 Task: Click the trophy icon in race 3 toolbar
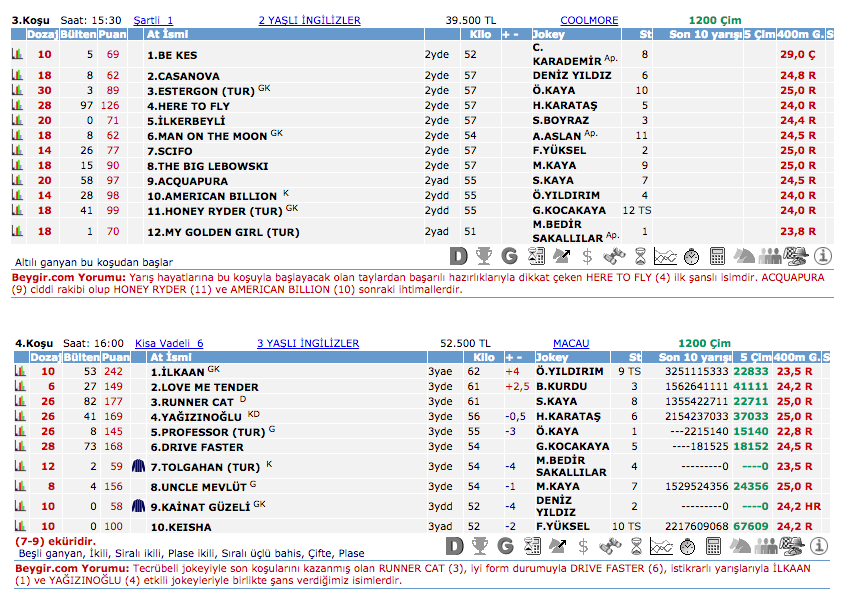pos(483,256)
